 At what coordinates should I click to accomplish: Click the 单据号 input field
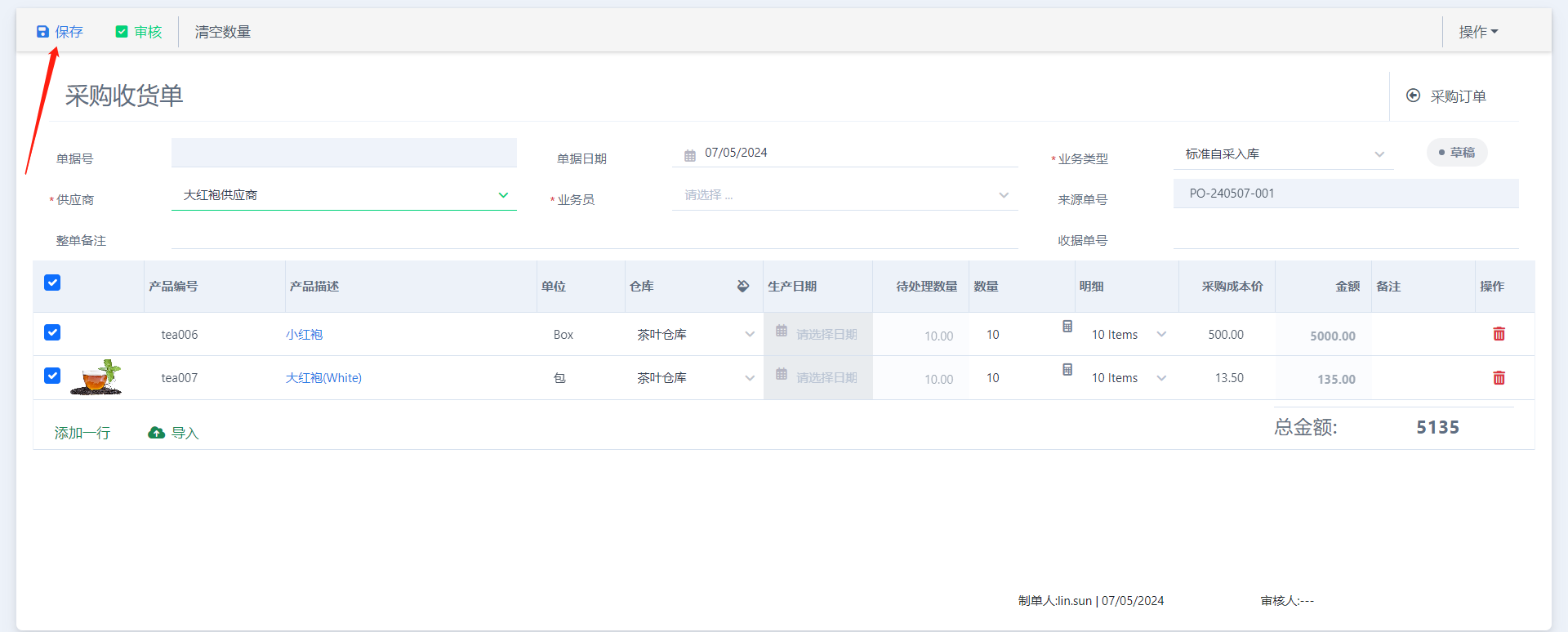click(x=344, y=153)
